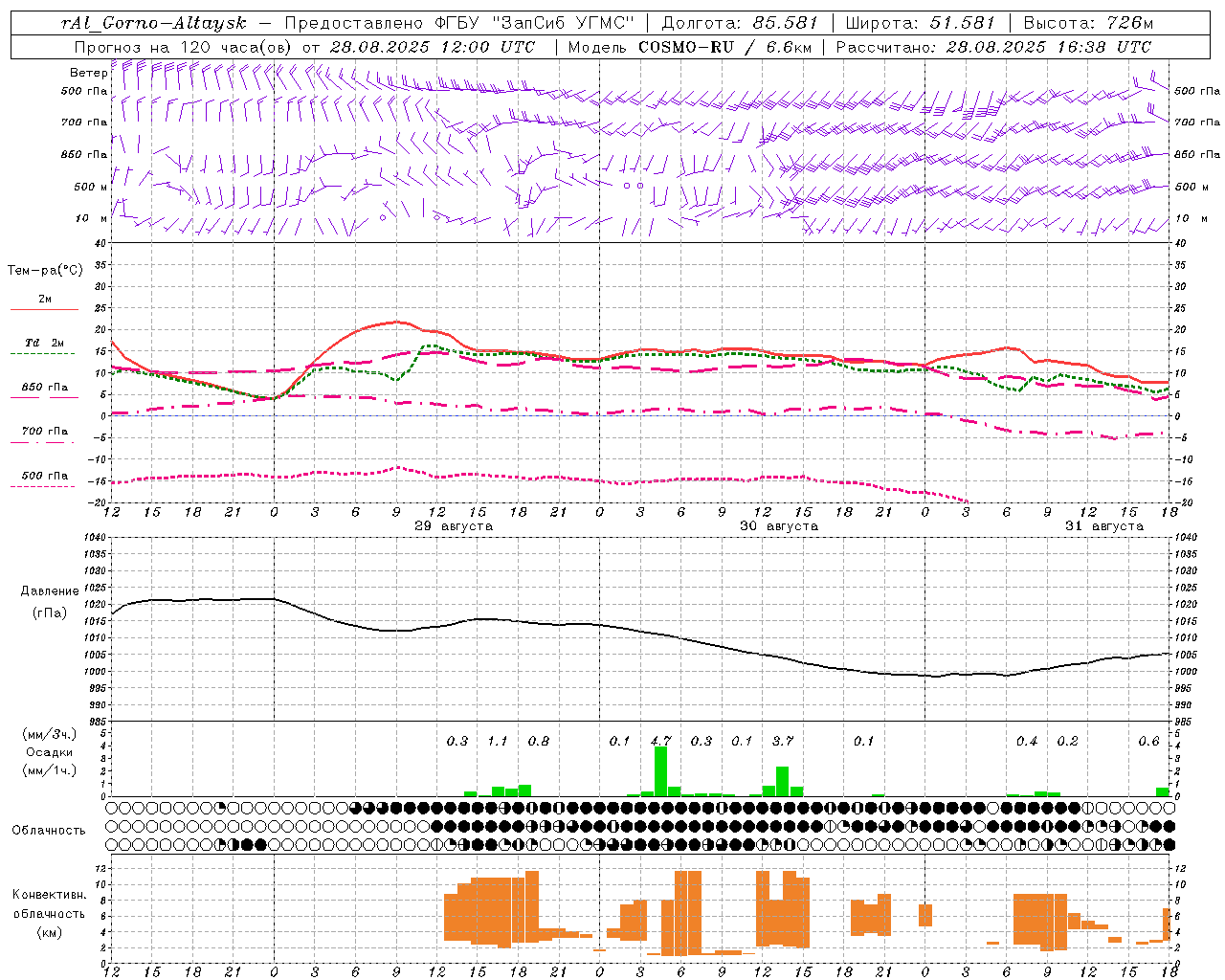
Task: Click the 29 августа date label
Action: (454, 526)
